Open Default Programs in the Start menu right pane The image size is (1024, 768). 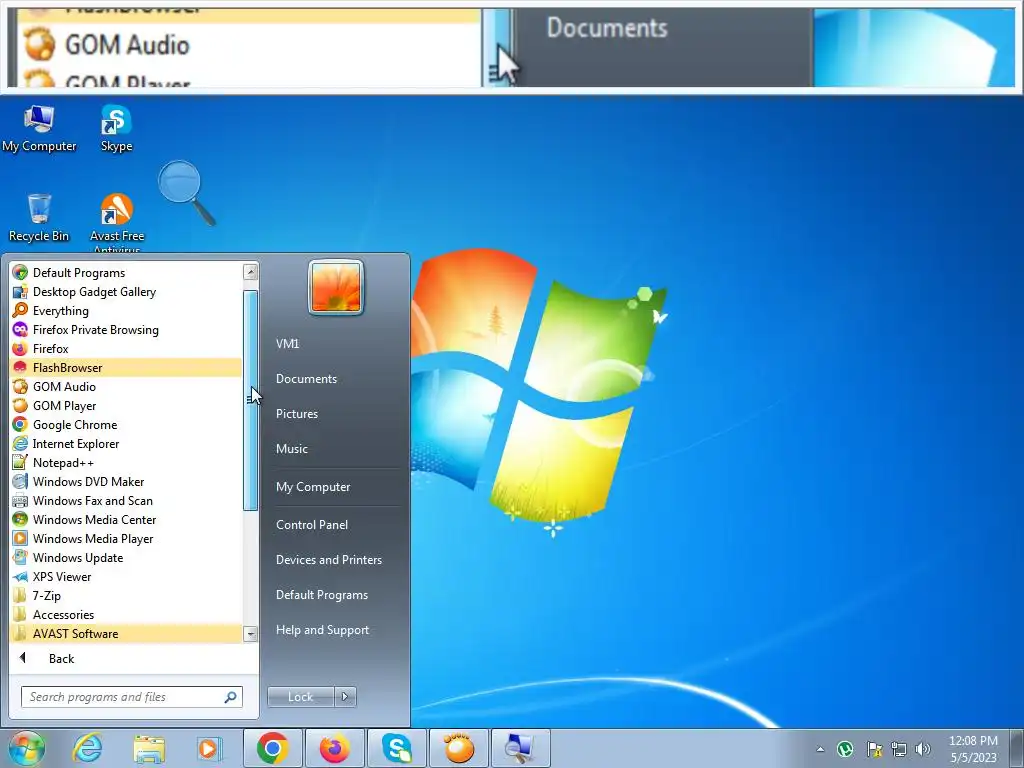pos(322,595)
